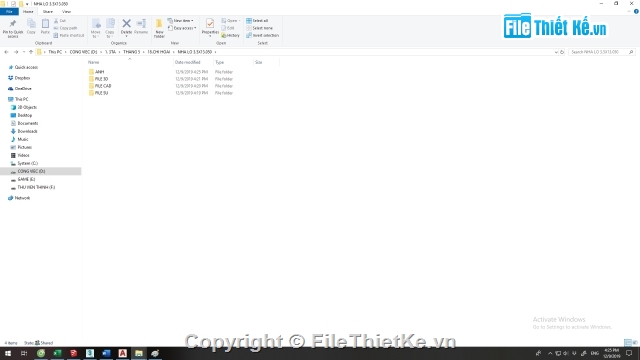
Task: Switch to the Share ribbon tab
Action: coord(48,12)
